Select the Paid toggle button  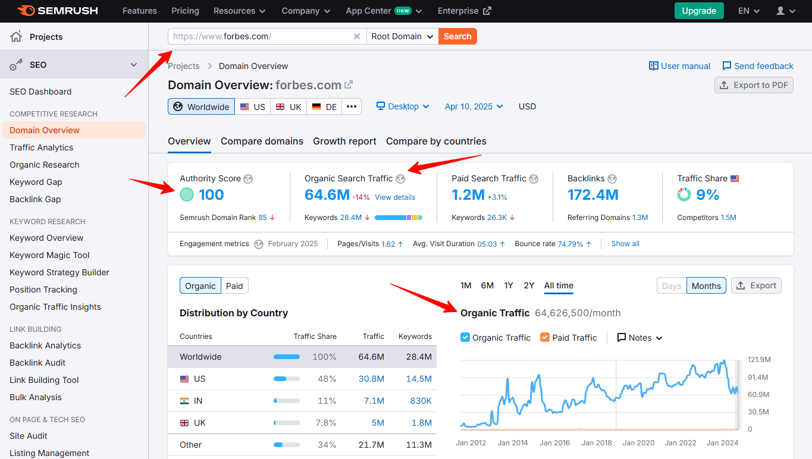pos(235,286)
